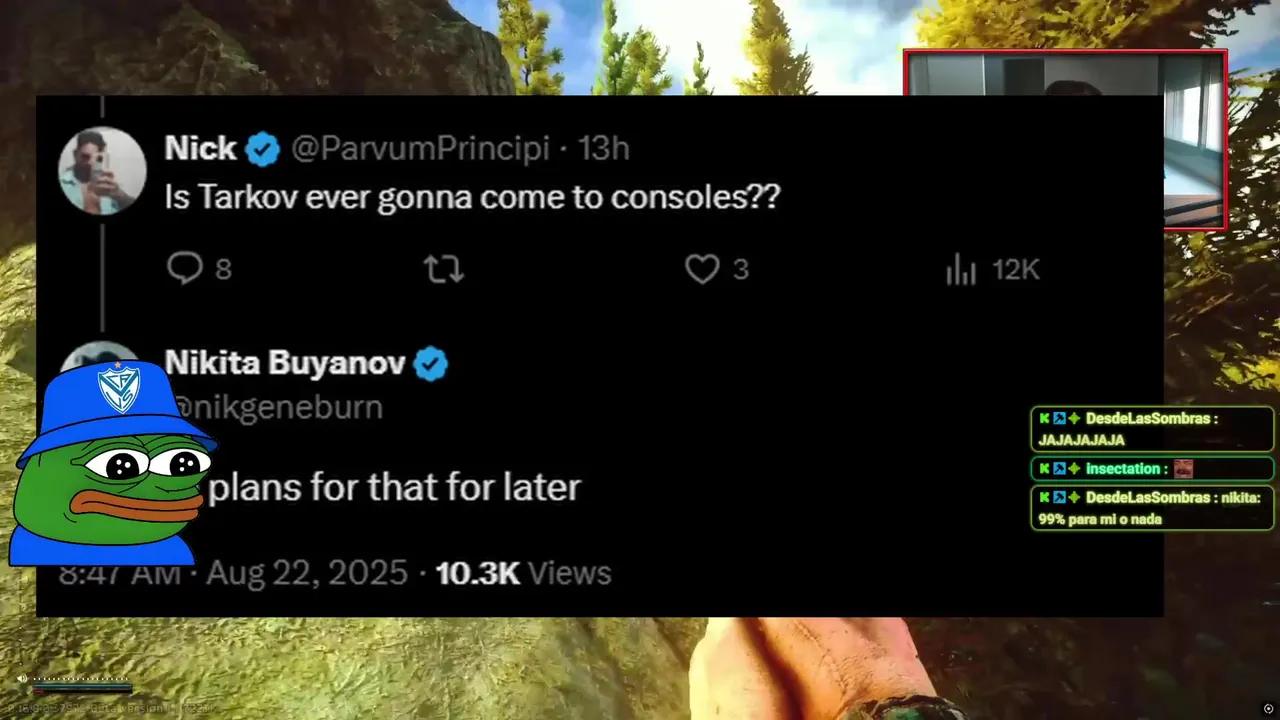1280x720 pixels.
Task: Click the small target icon in the bottom right corner
Action: pyautogui.click(x=1268, y=708)
